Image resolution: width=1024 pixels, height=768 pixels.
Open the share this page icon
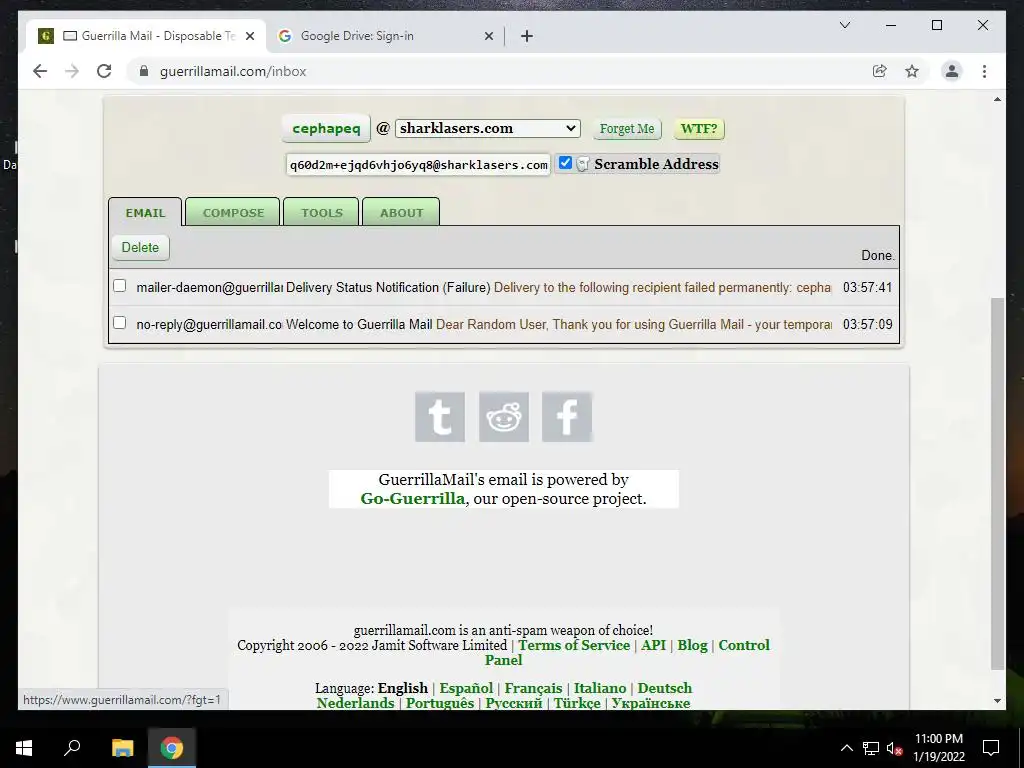click(x=880, y=71)
